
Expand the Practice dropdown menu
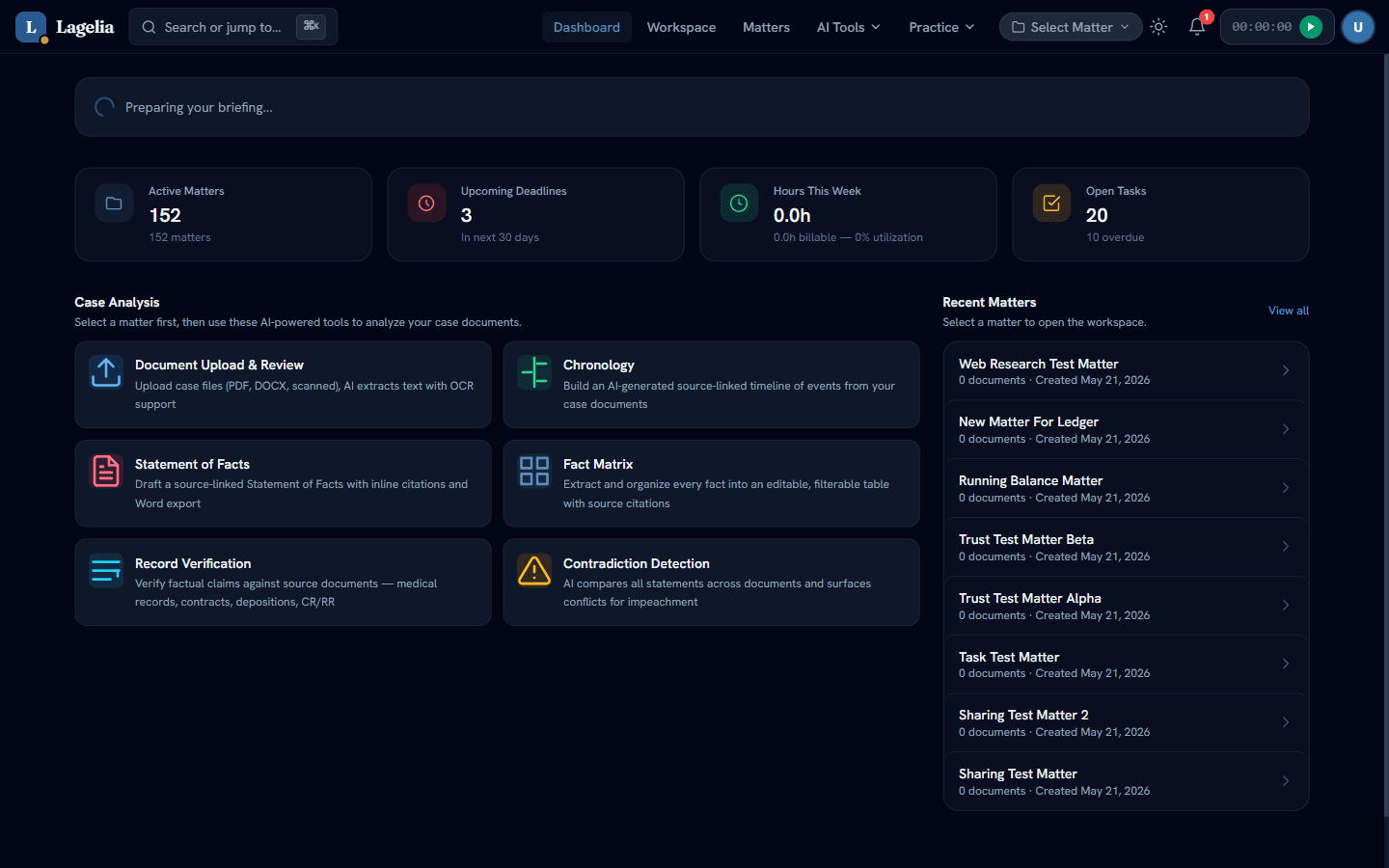[941, 27]
